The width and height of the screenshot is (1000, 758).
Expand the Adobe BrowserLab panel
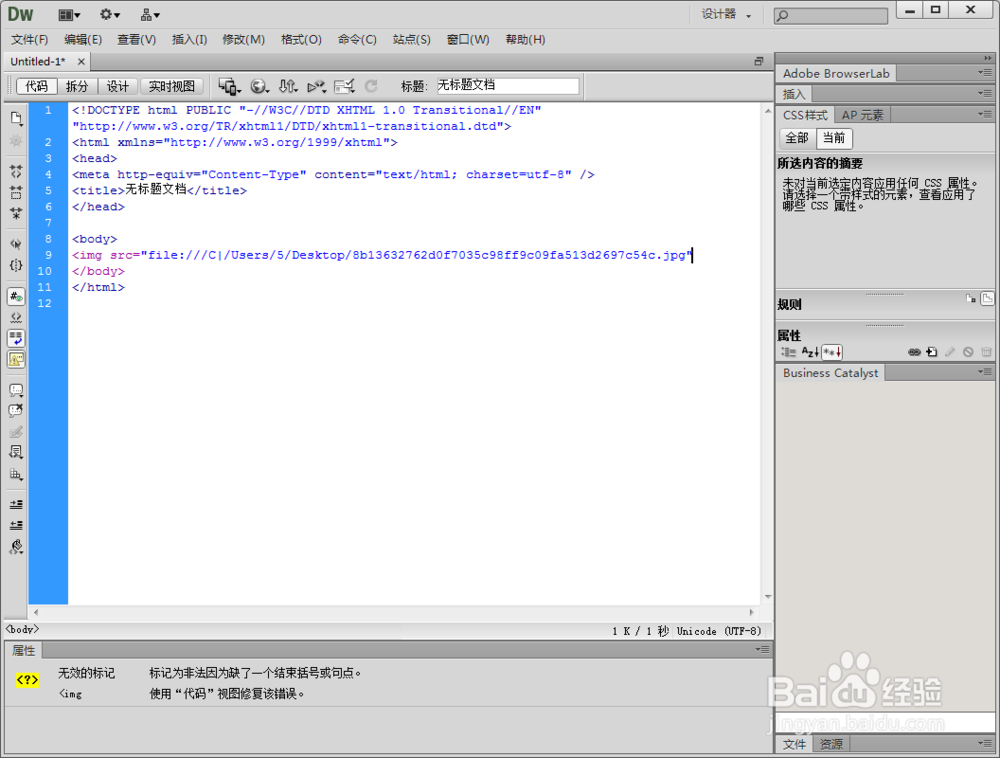coord(836,72)
